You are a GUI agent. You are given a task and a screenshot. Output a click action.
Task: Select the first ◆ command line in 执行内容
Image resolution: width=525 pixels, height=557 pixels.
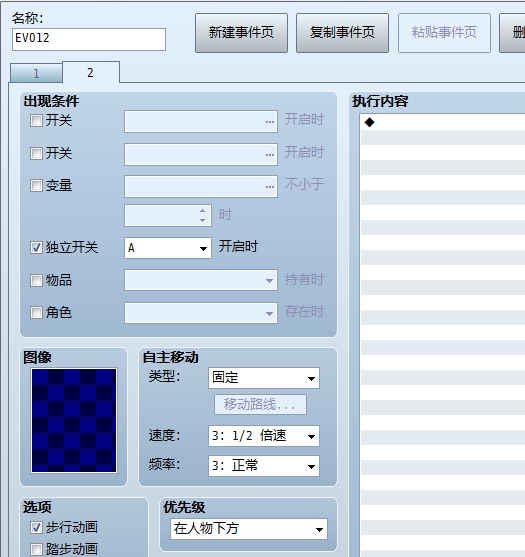pyautogui.click(x=443, y=122)
